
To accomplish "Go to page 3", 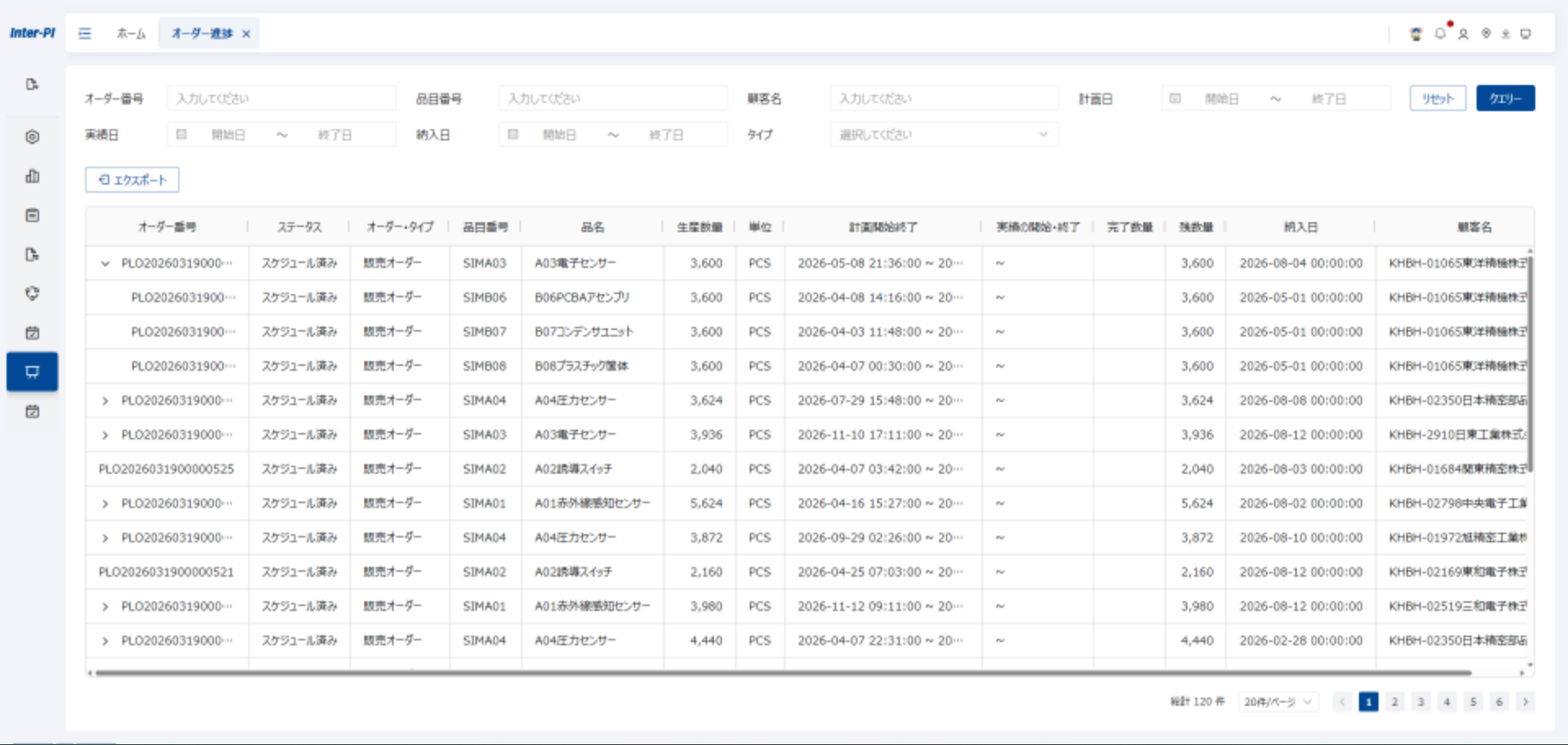I will (1420, 701).
